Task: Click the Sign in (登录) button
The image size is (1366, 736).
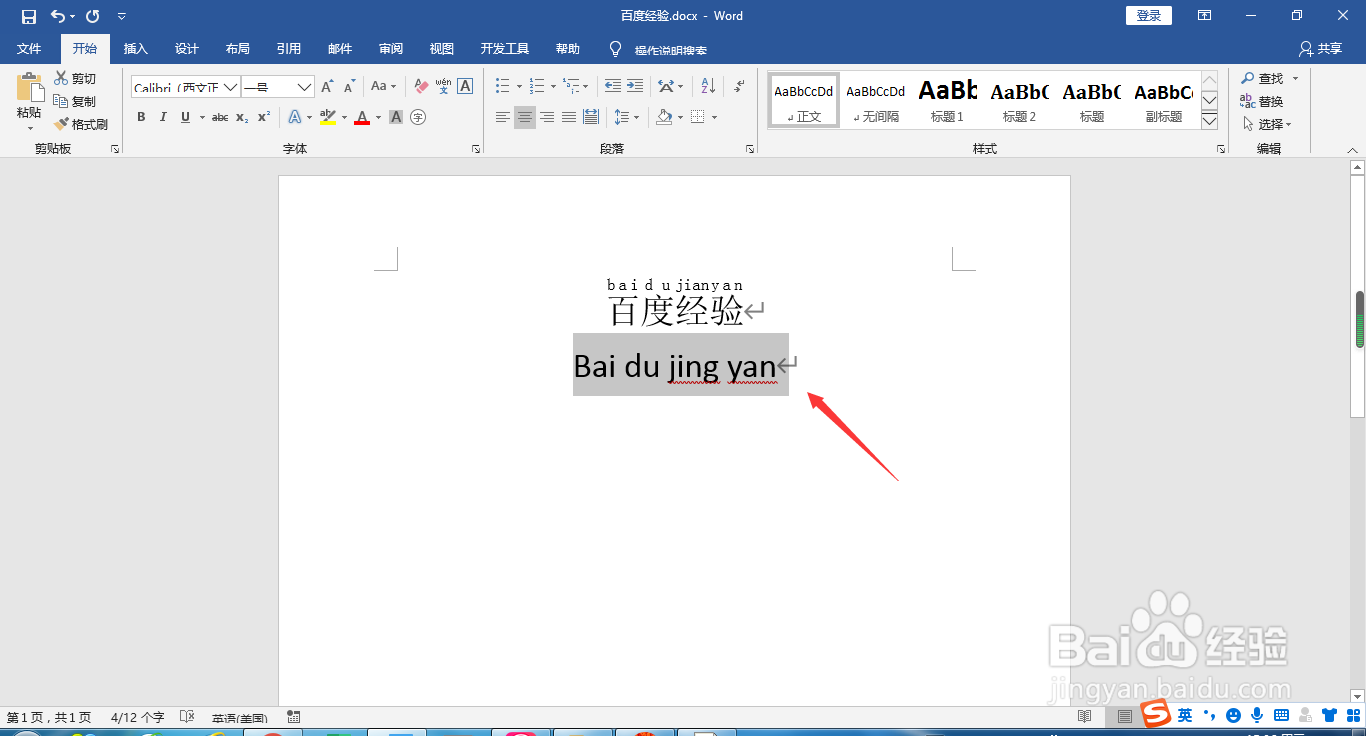Action: pyautogui.click(x=1149, y=16)
